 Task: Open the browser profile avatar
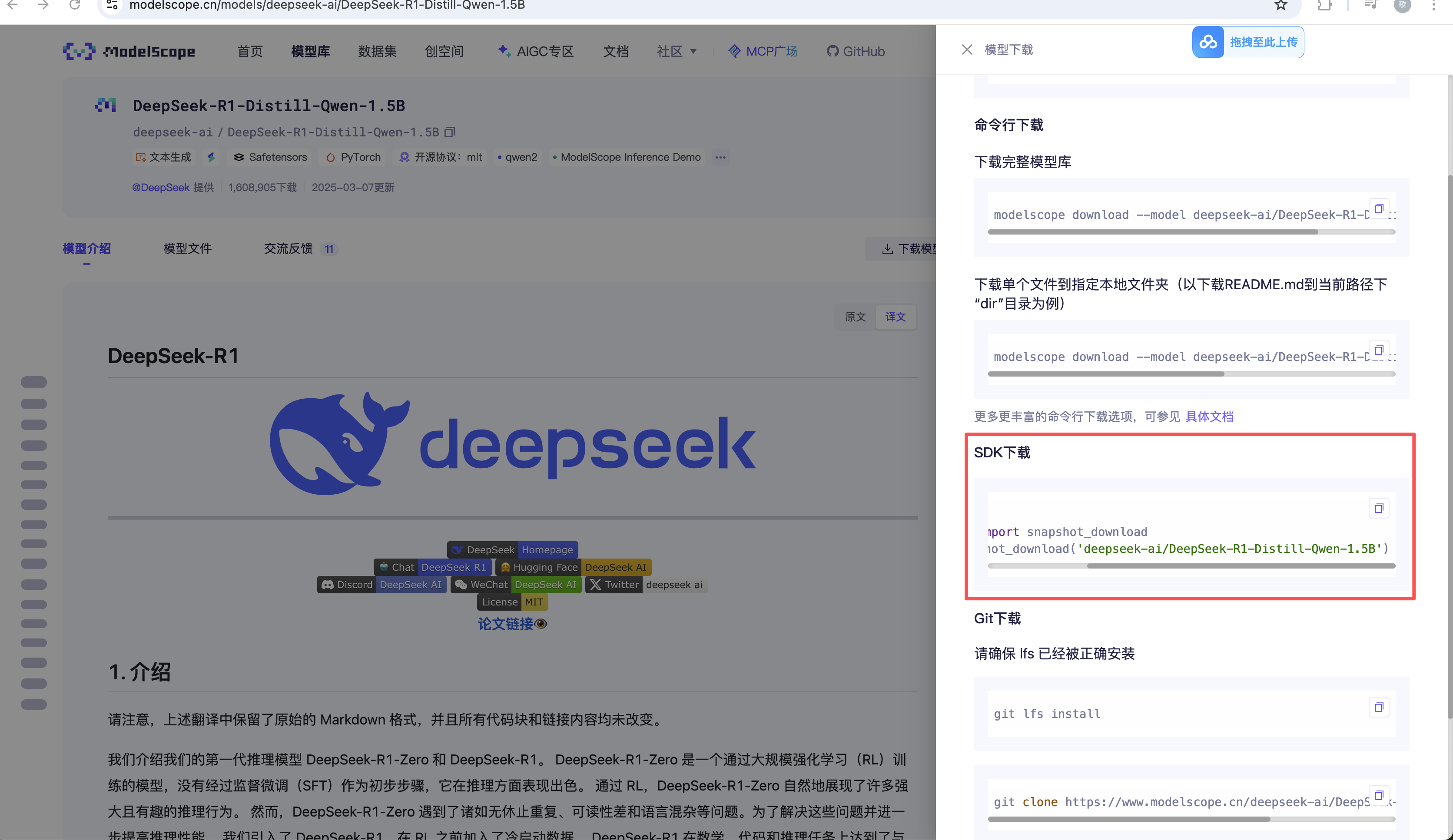point(1402,5)
